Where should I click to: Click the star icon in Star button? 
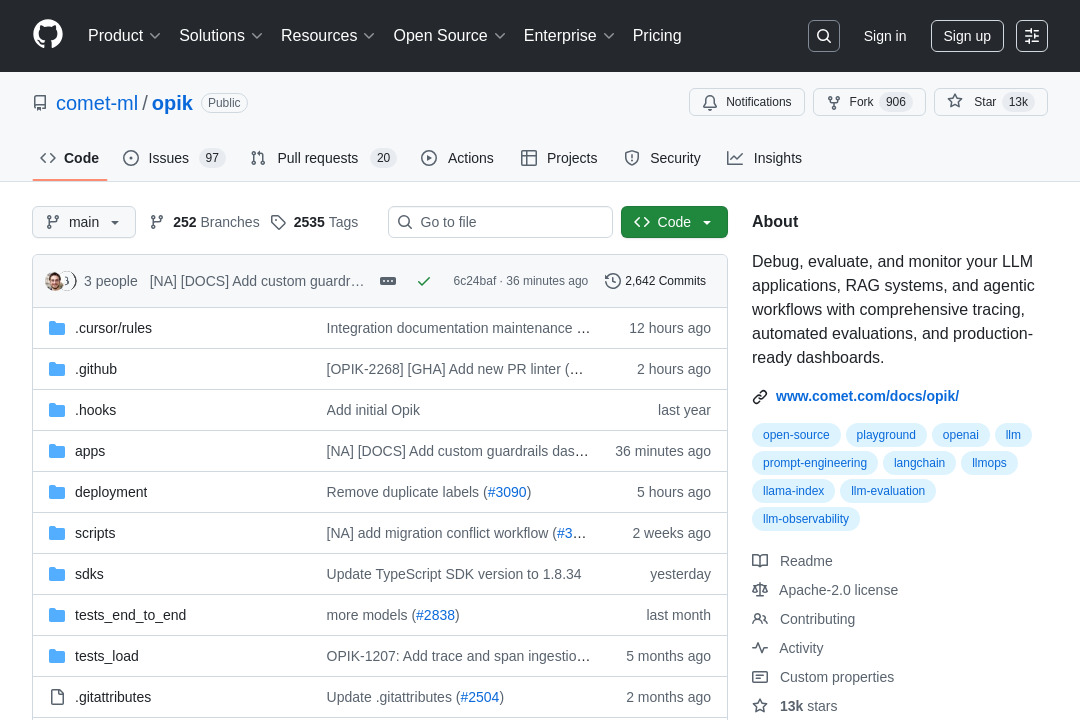pyautogui.click(x=955, y=101)
